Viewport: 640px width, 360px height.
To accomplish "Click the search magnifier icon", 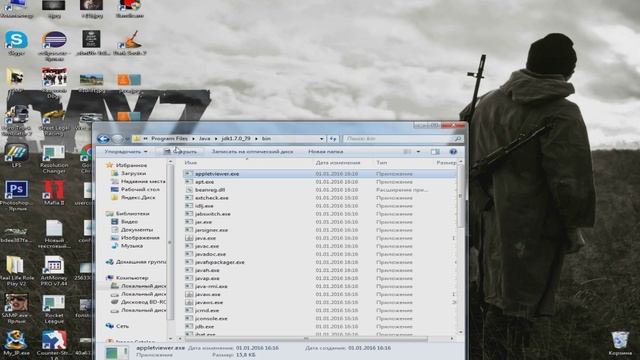I will click(458, 139).
